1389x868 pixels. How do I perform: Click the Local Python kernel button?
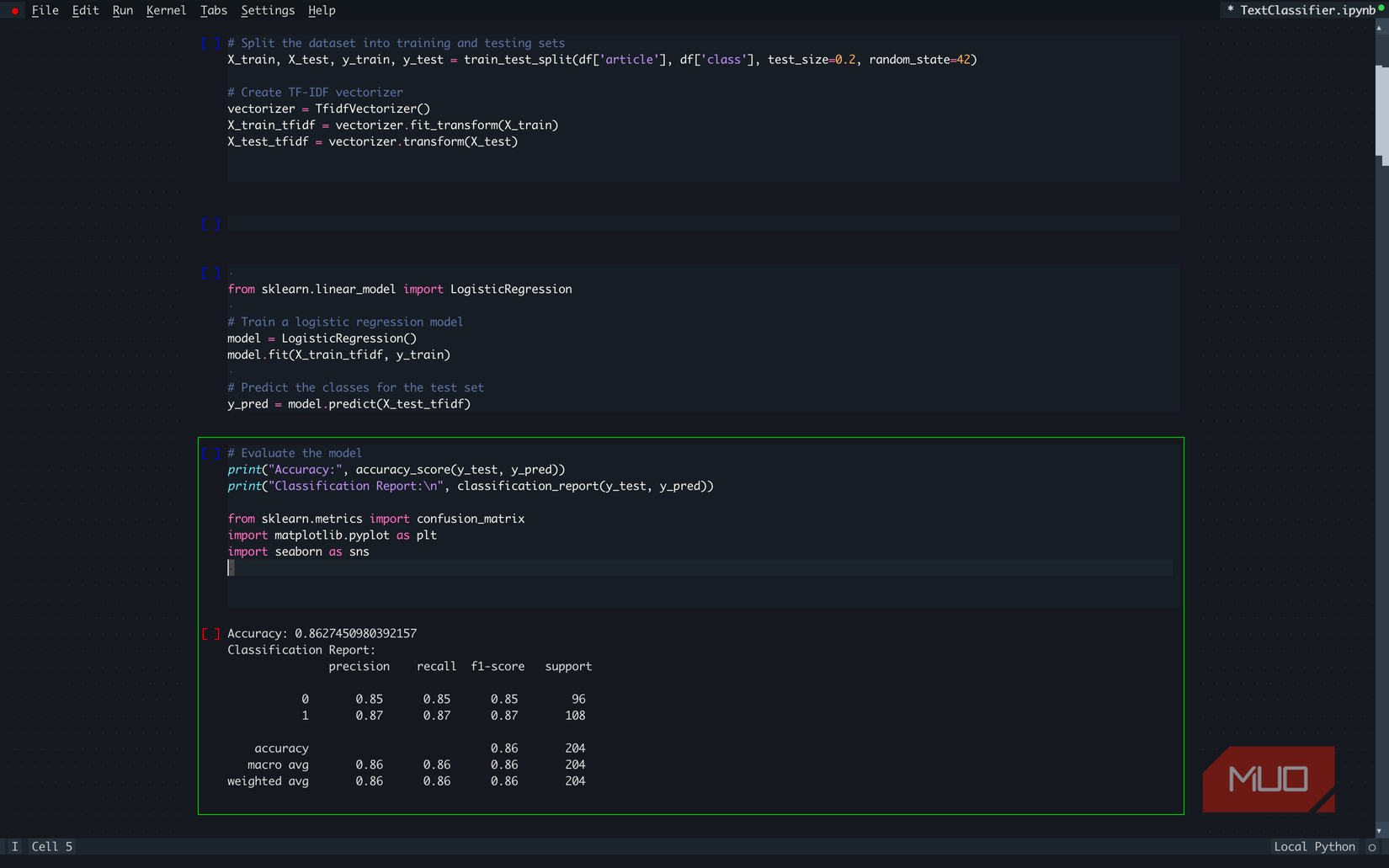(1314, 847)
